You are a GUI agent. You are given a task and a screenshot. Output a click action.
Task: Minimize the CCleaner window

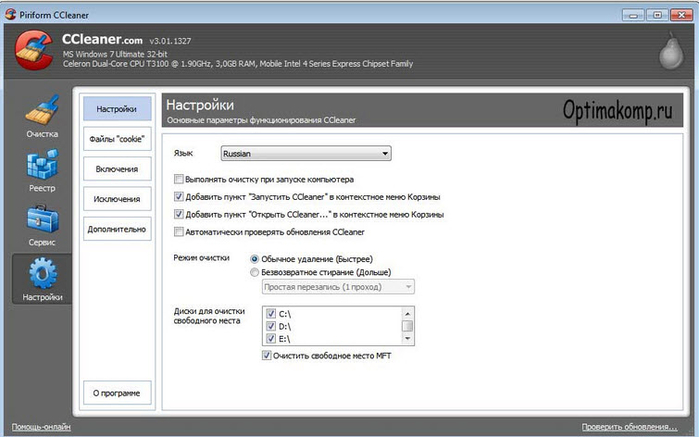pos(633,15)
